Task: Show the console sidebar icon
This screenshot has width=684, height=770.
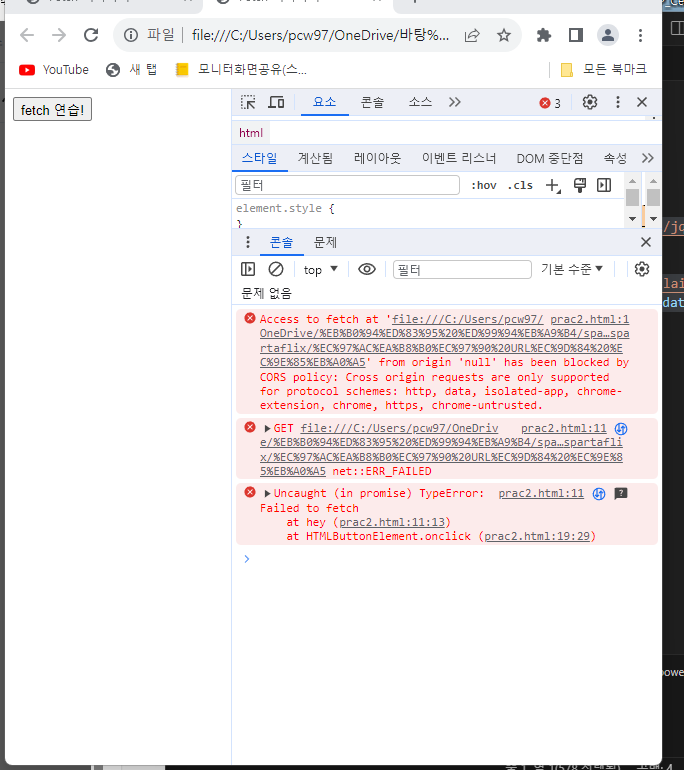Action: tap(248, 269)
